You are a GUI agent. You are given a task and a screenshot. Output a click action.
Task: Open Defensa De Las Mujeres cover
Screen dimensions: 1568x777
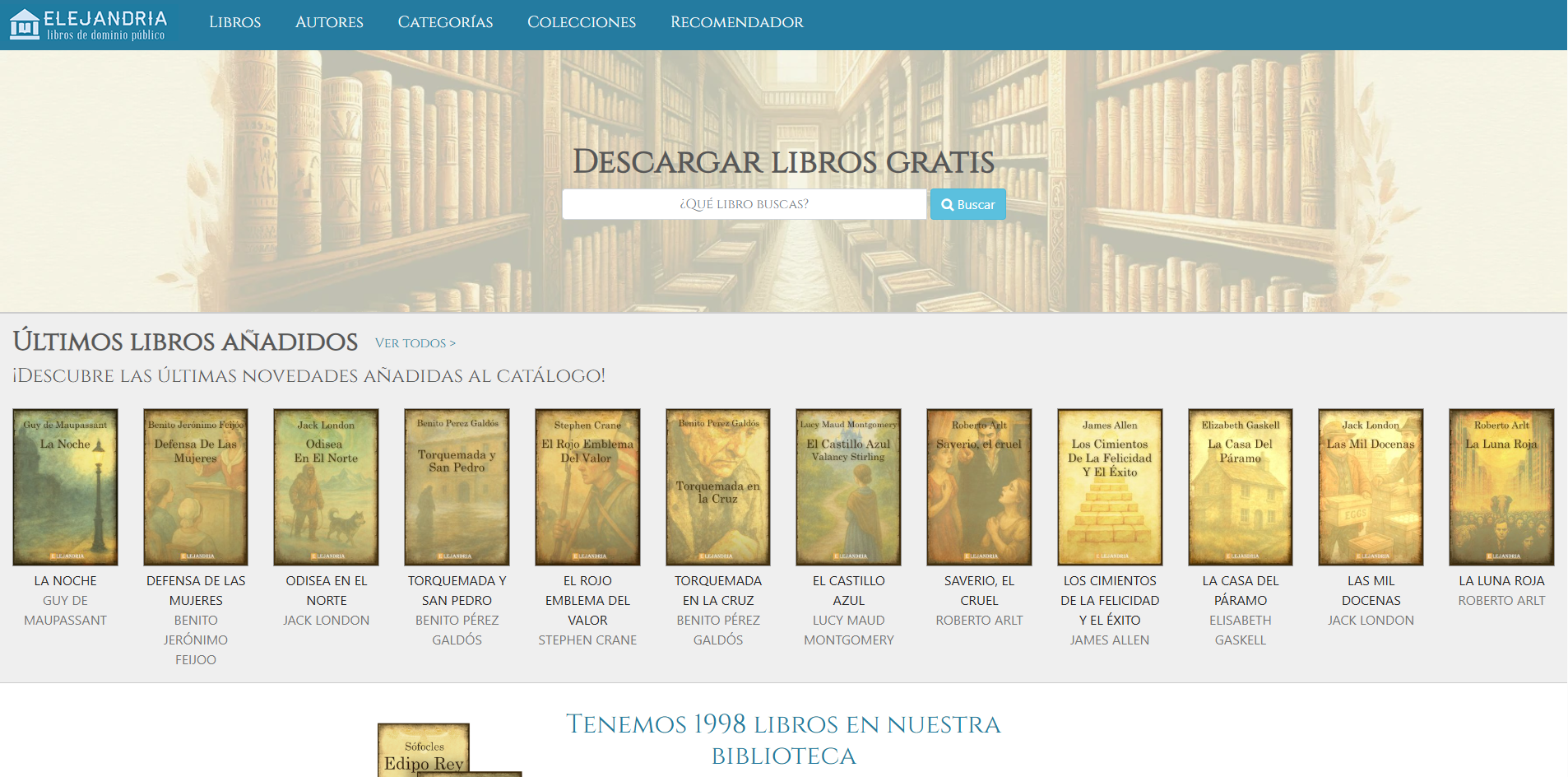196,487
